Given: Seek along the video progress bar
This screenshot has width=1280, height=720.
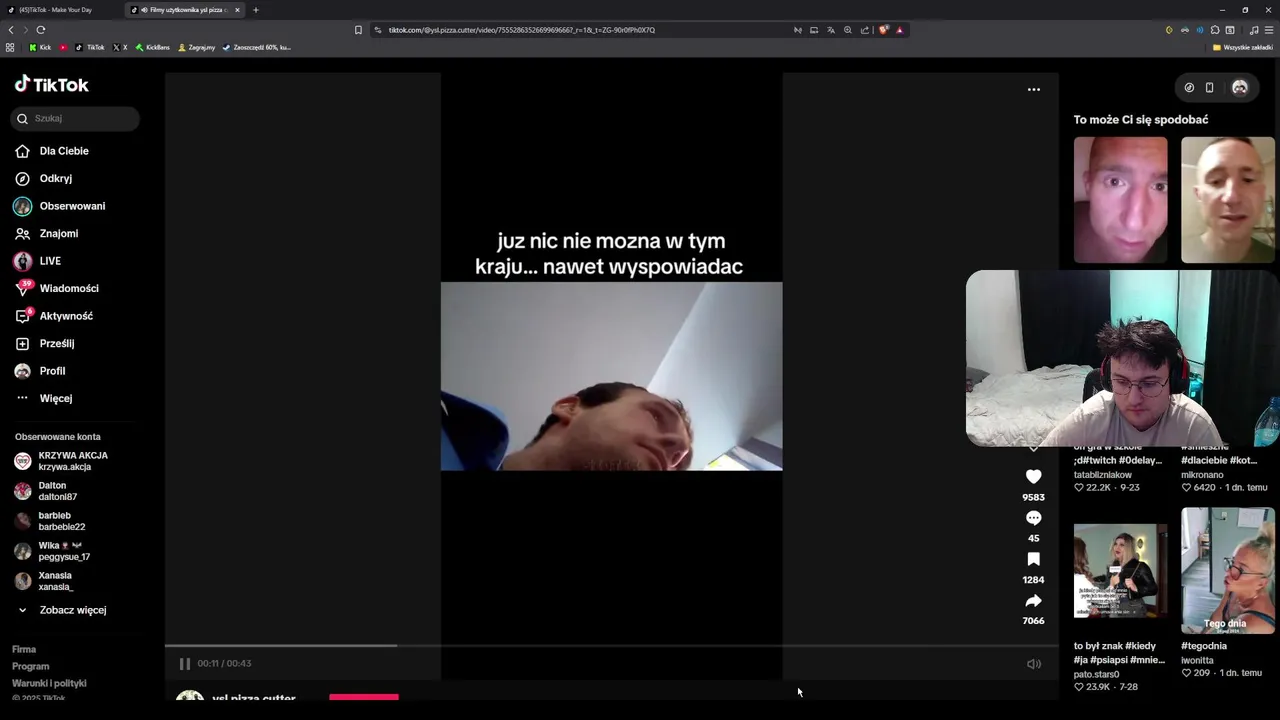Looking at the screenshot, I should pyautogui.click(x=611, y=646).
